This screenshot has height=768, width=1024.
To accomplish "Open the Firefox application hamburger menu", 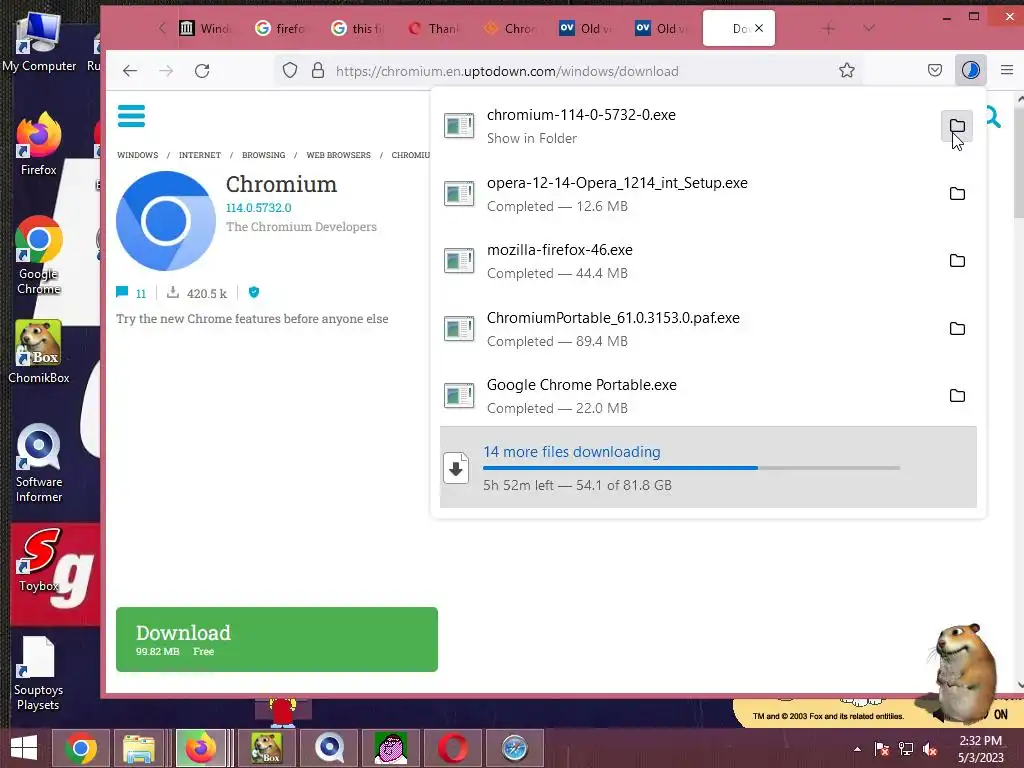I will 1006,71.
